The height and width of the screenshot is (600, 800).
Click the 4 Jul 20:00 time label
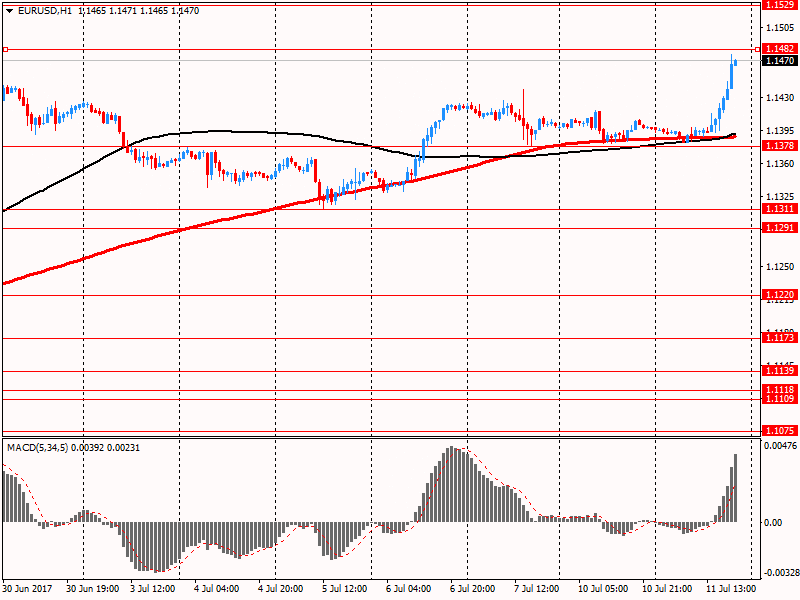point(281,588)
